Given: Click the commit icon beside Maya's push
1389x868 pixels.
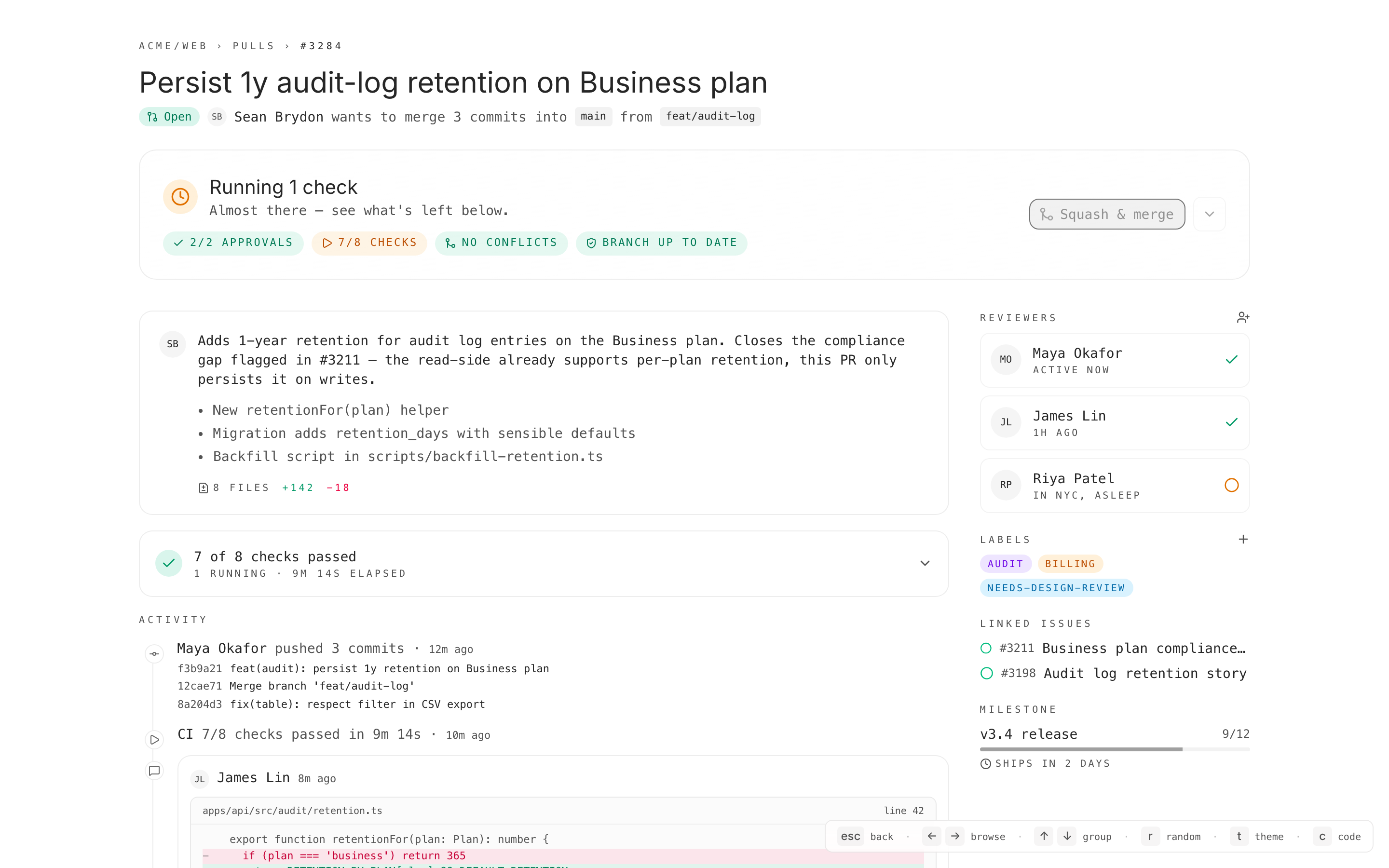Looking at the screenshot, I should pos(154,653).
